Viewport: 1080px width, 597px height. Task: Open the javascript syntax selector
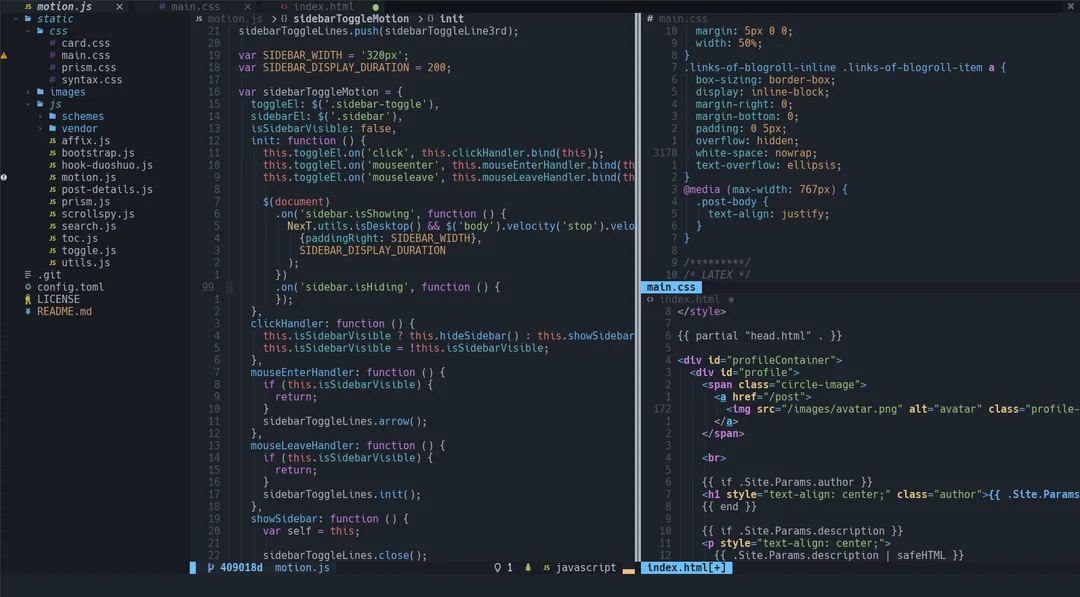pos(585,567)
